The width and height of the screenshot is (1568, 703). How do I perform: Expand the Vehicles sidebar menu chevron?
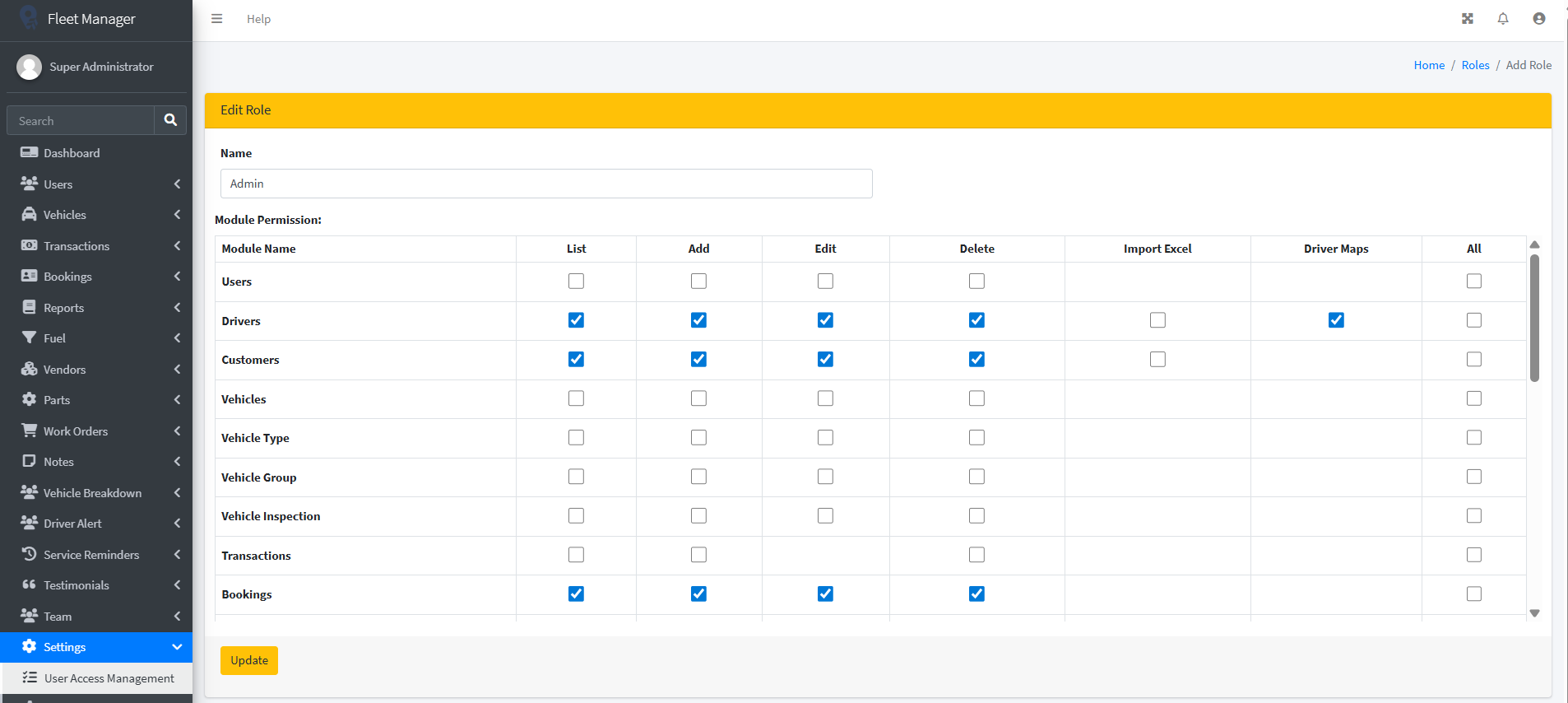[177, 215]
